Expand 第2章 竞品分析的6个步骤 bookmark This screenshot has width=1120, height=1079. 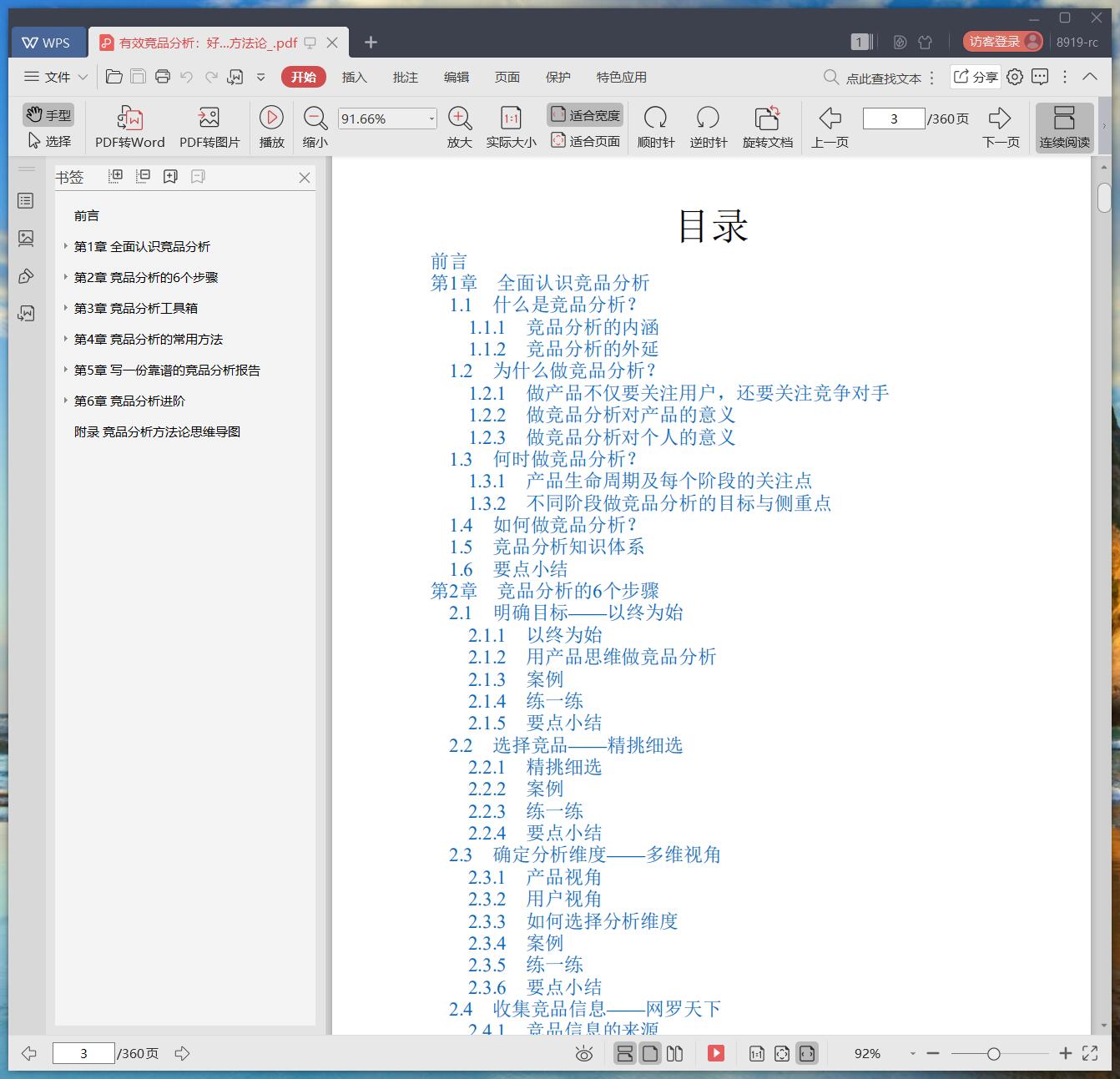click(x=66, y=277)
